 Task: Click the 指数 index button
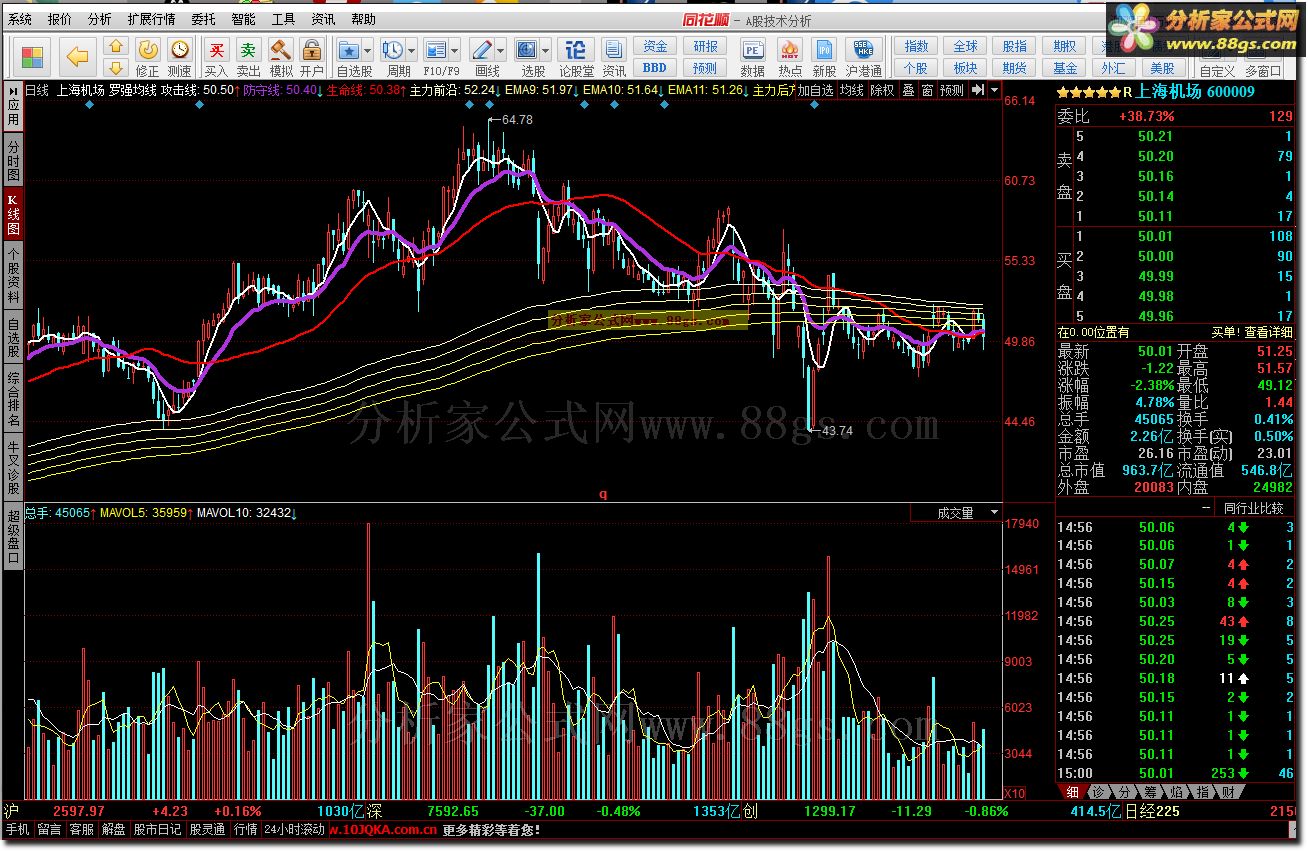coord(916,46)
